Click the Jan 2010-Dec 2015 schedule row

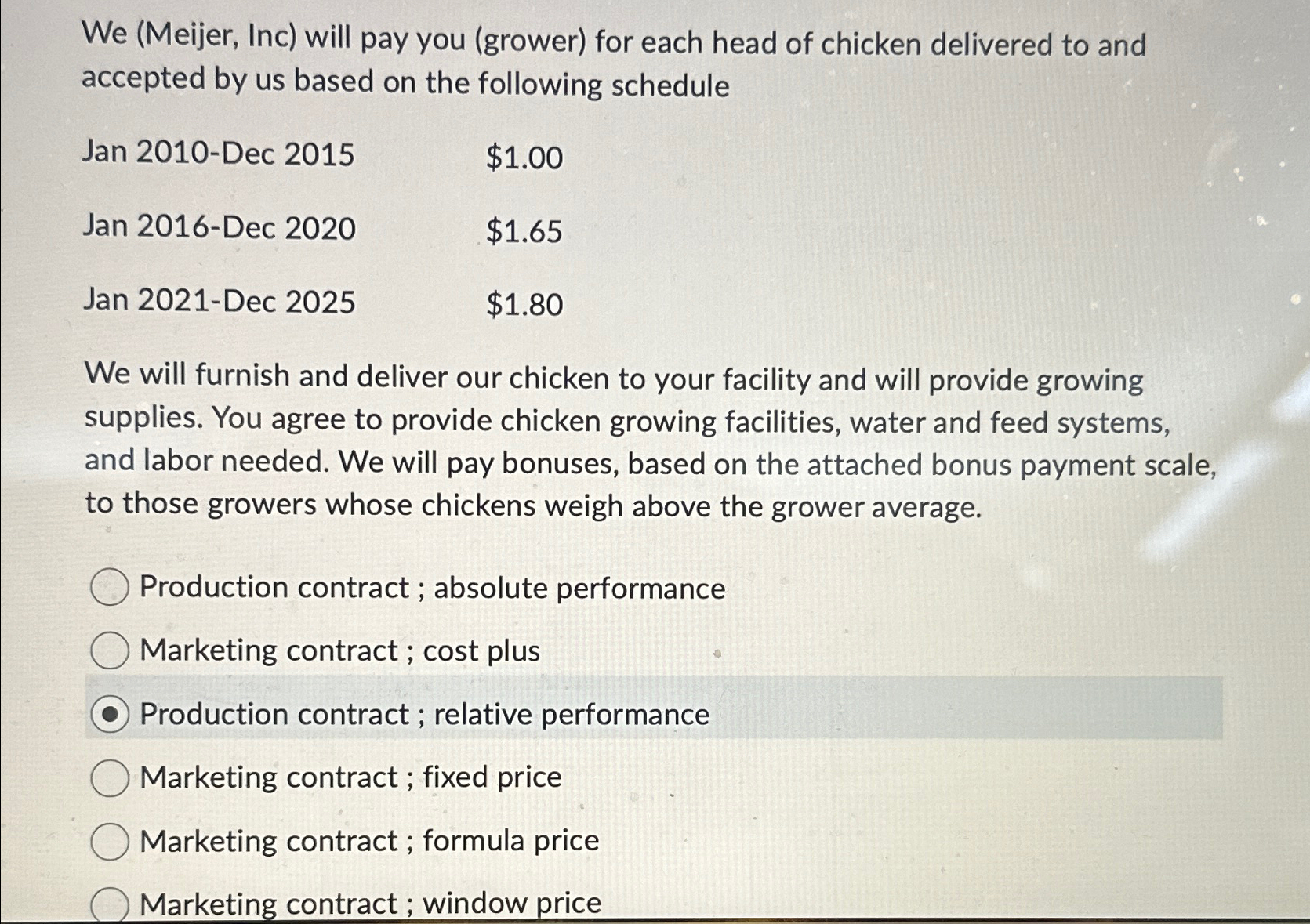click(218, 154)
